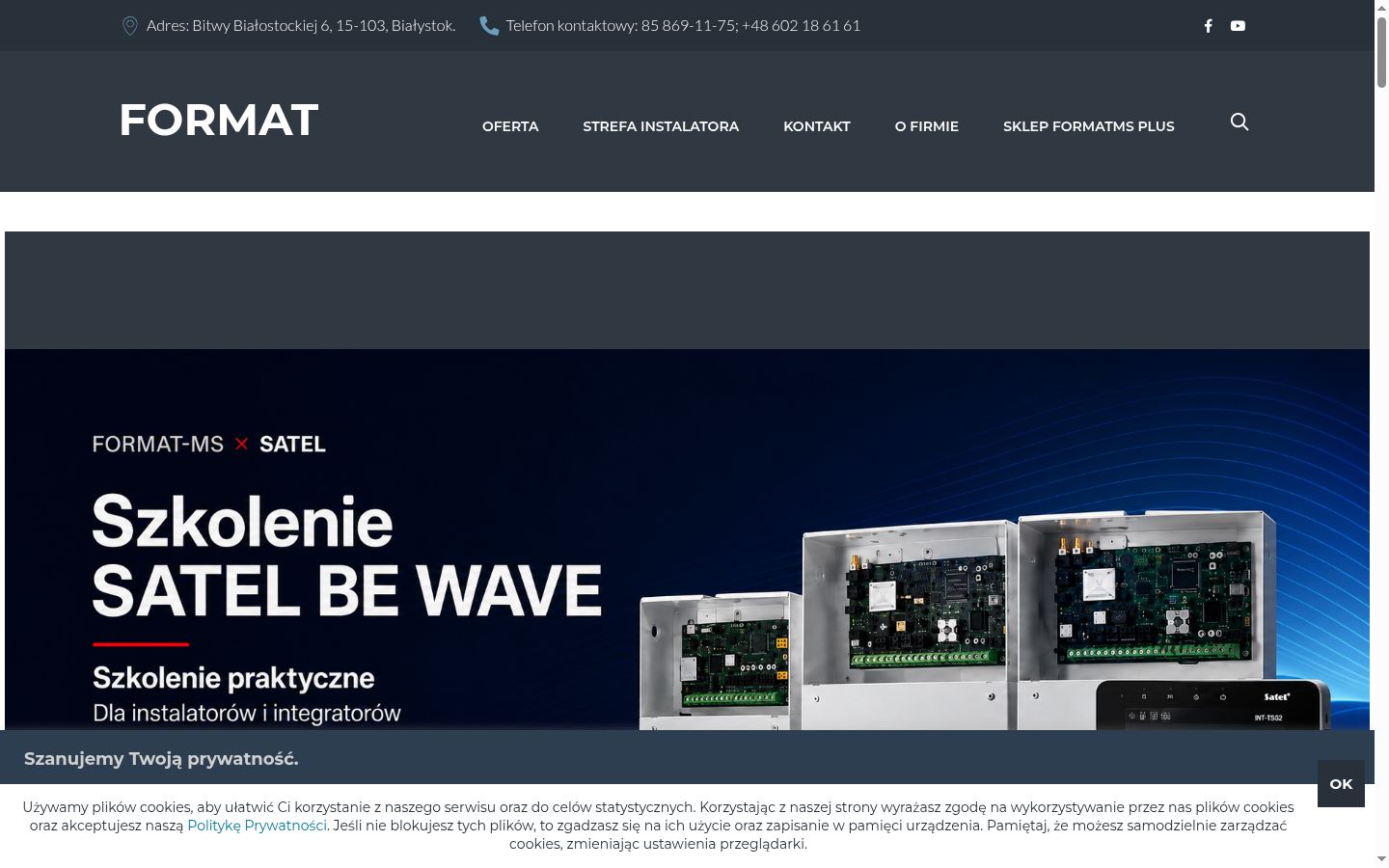Click the "Szanujemy Twoją prywatność." heading
The width and height of the screenshot is (1389, 868).
pos(161,759)
